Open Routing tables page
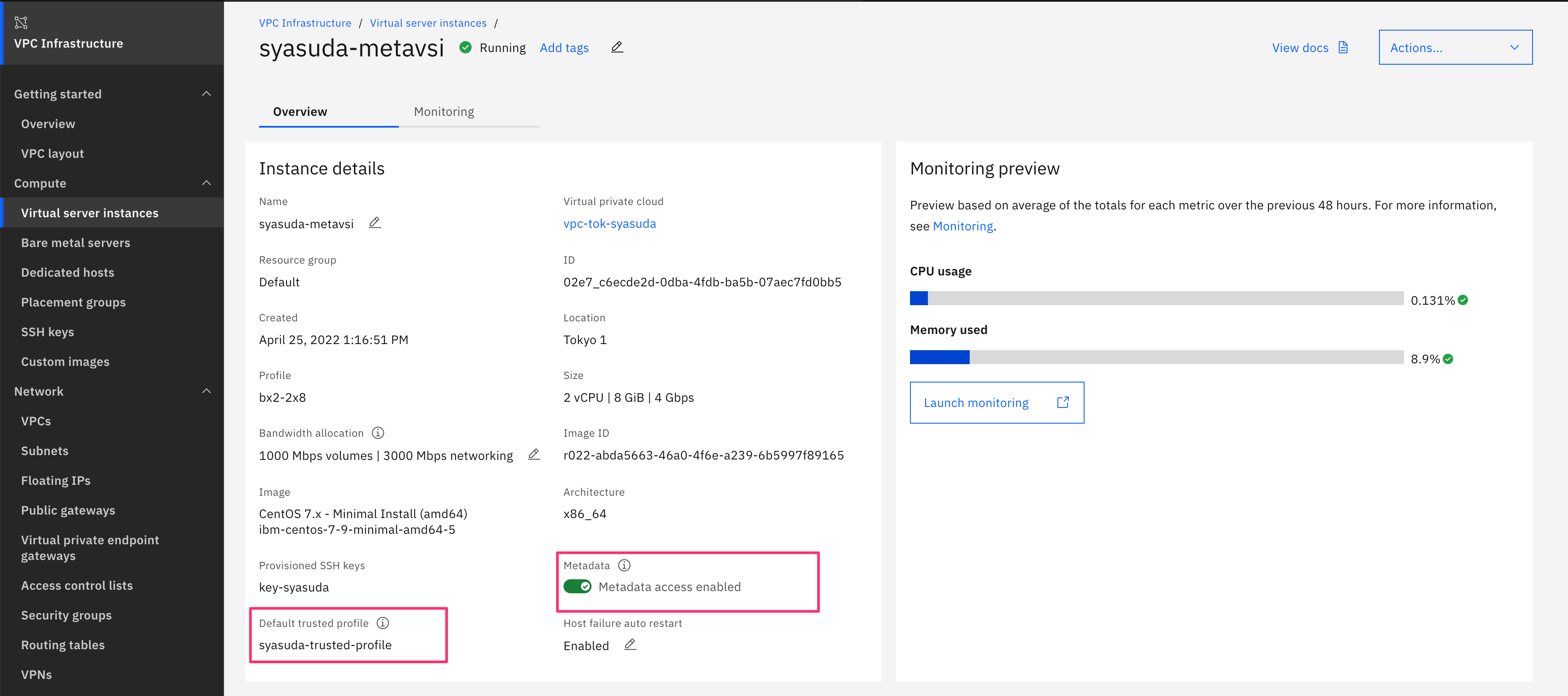This screenshot has width=1568, height=696. pos(63,645)
